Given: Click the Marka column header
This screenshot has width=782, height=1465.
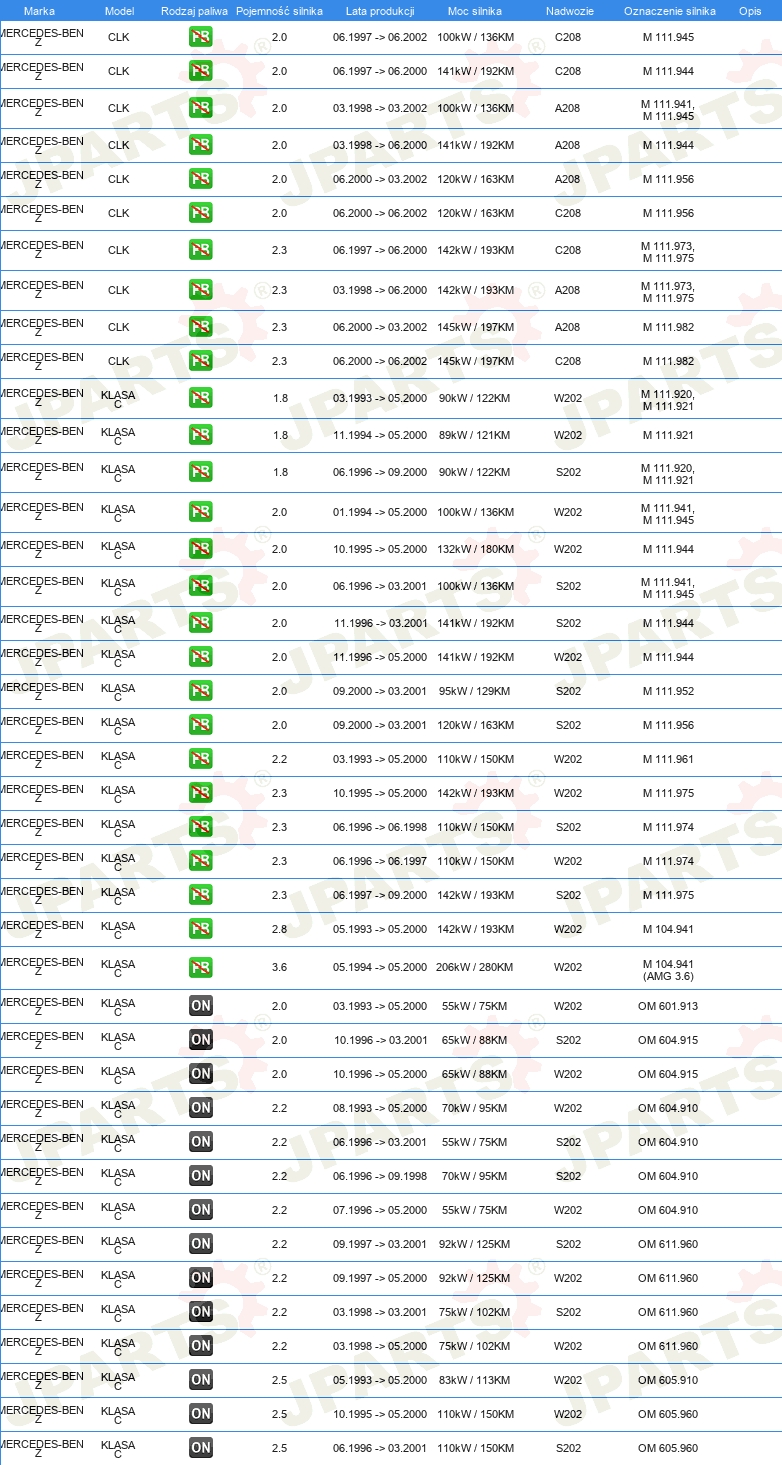Looking at the screenshot, I should [39, 11].
